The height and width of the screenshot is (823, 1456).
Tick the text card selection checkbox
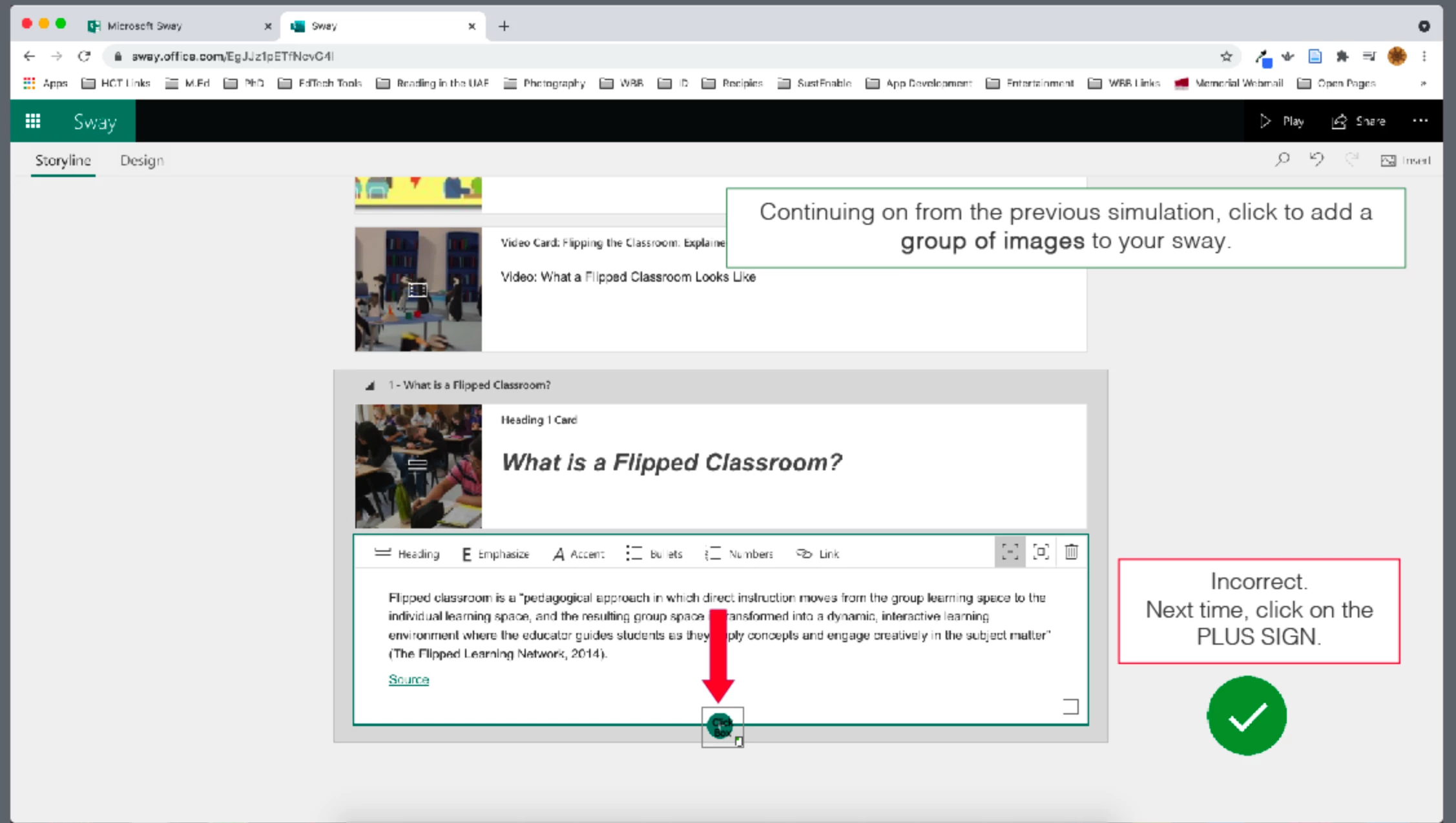coord(1070,707)
